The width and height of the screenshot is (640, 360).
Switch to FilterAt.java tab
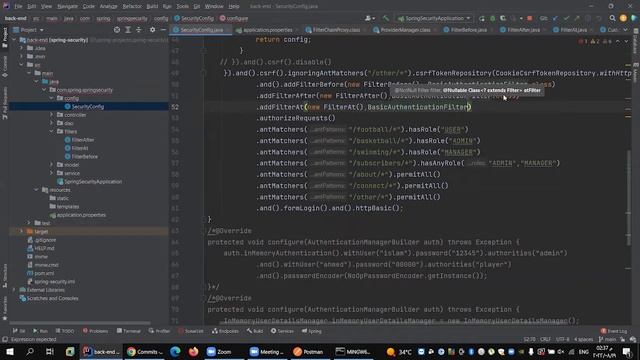coord(573,30)
